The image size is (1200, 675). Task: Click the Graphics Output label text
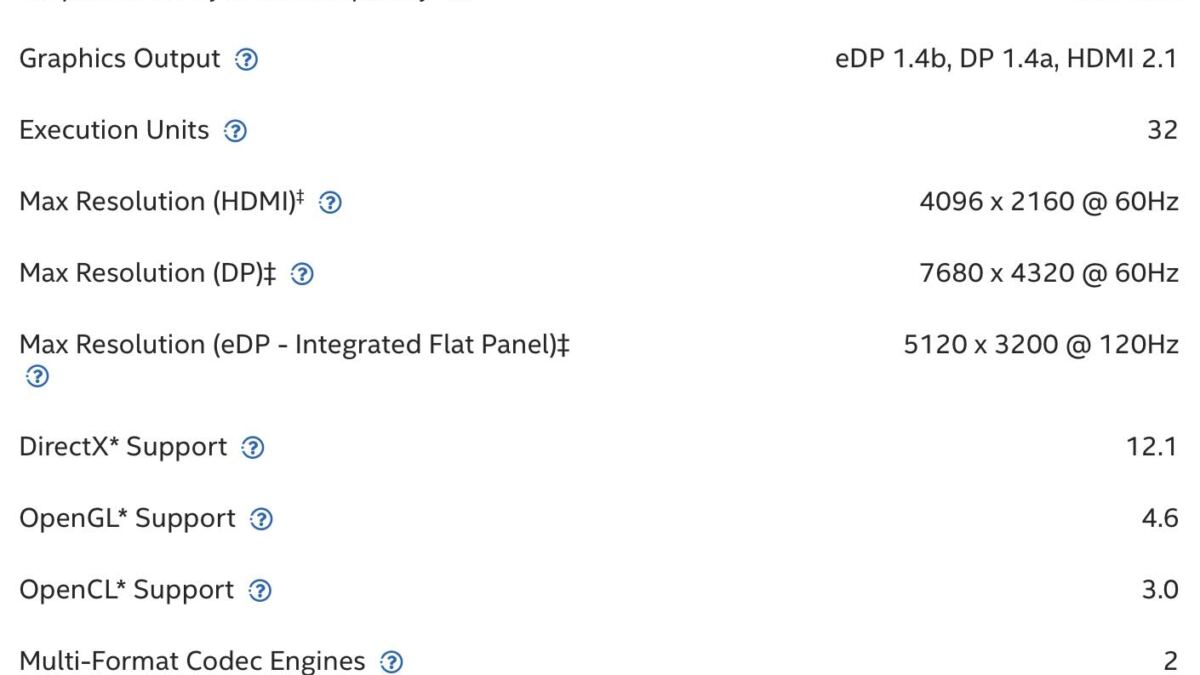point(119,59)
